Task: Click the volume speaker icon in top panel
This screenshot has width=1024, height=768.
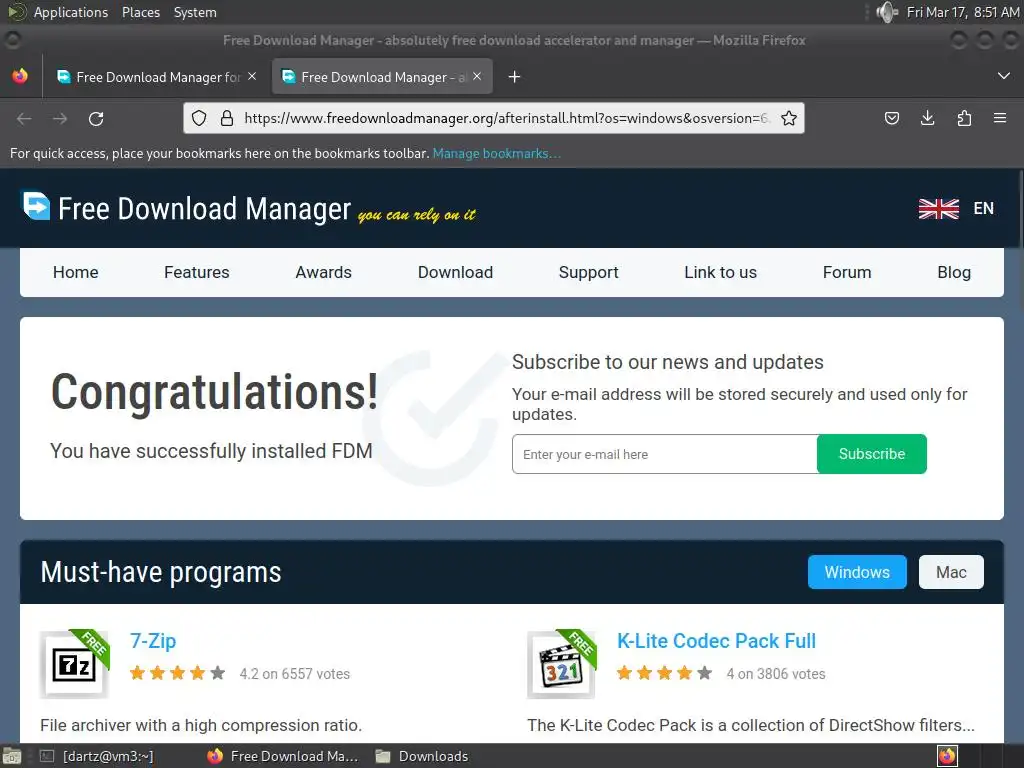Action: [x=886, y=12]
